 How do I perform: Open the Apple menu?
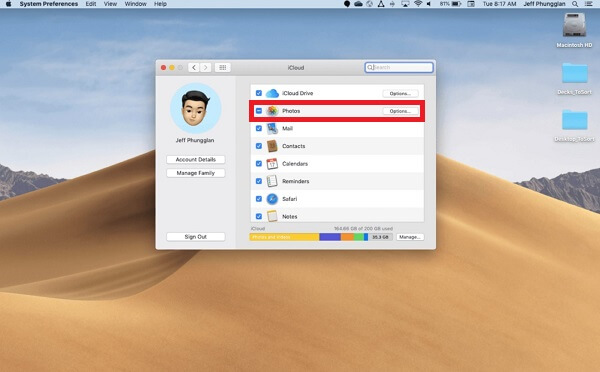tap(8, 4)
